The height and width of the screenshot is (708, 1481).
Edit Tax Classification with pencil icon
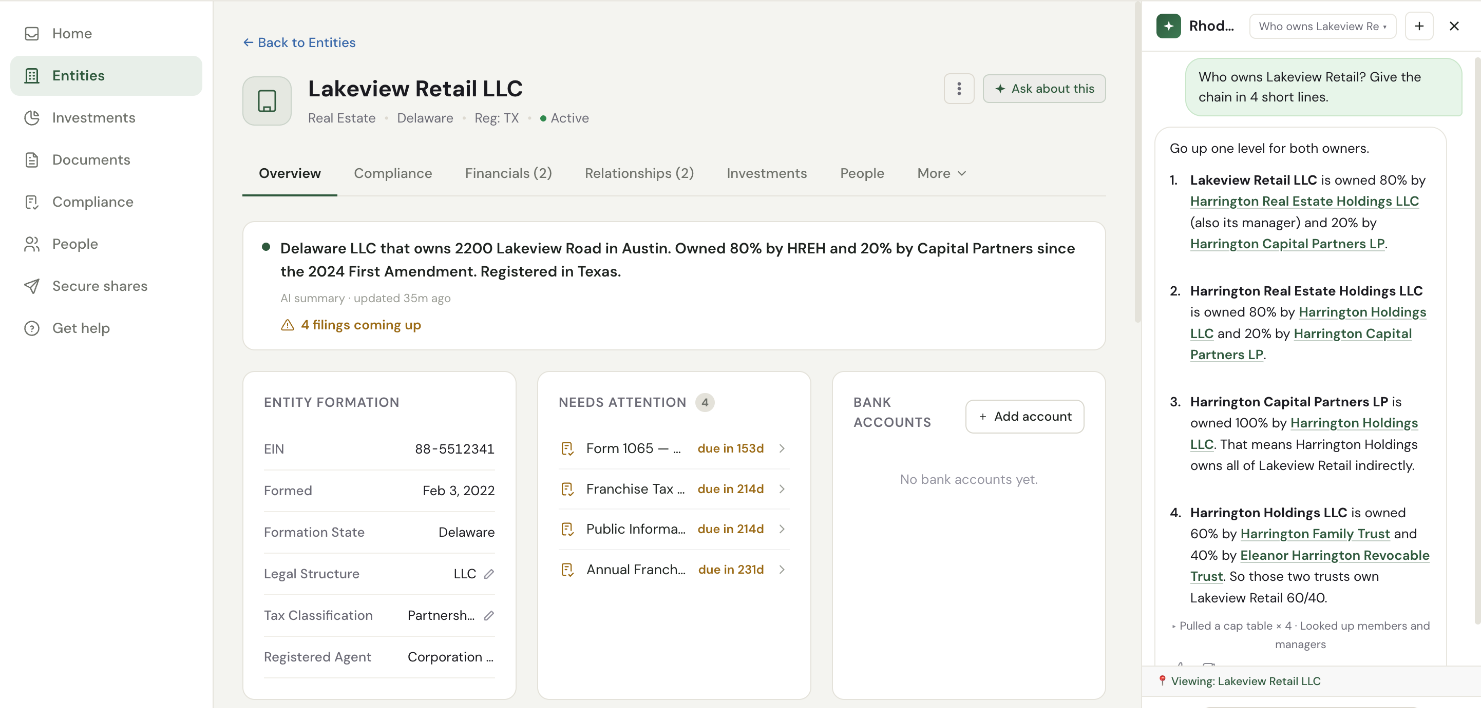click(489, 615)
